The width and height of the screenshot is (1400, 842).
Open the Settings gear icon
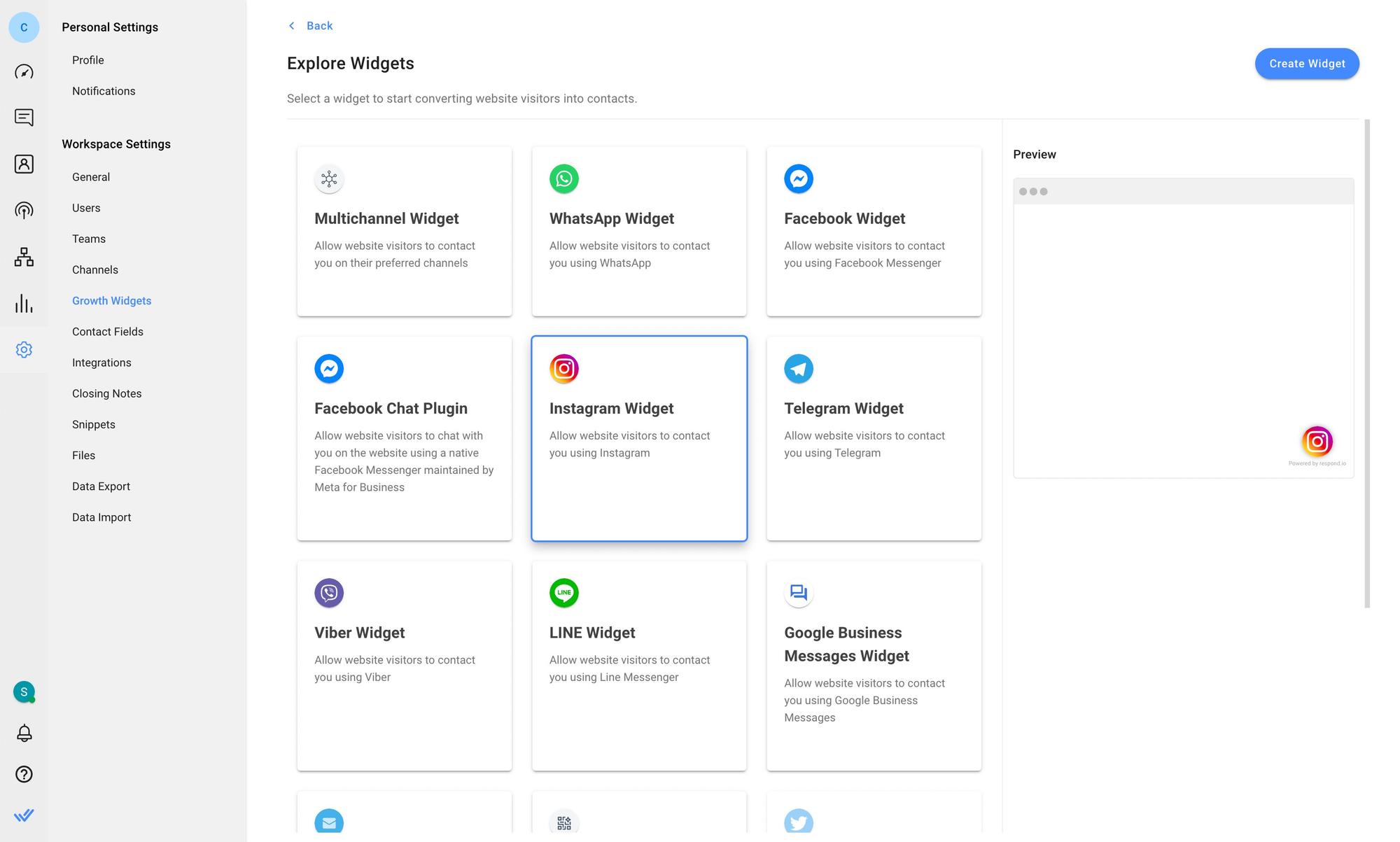[24, 349]
